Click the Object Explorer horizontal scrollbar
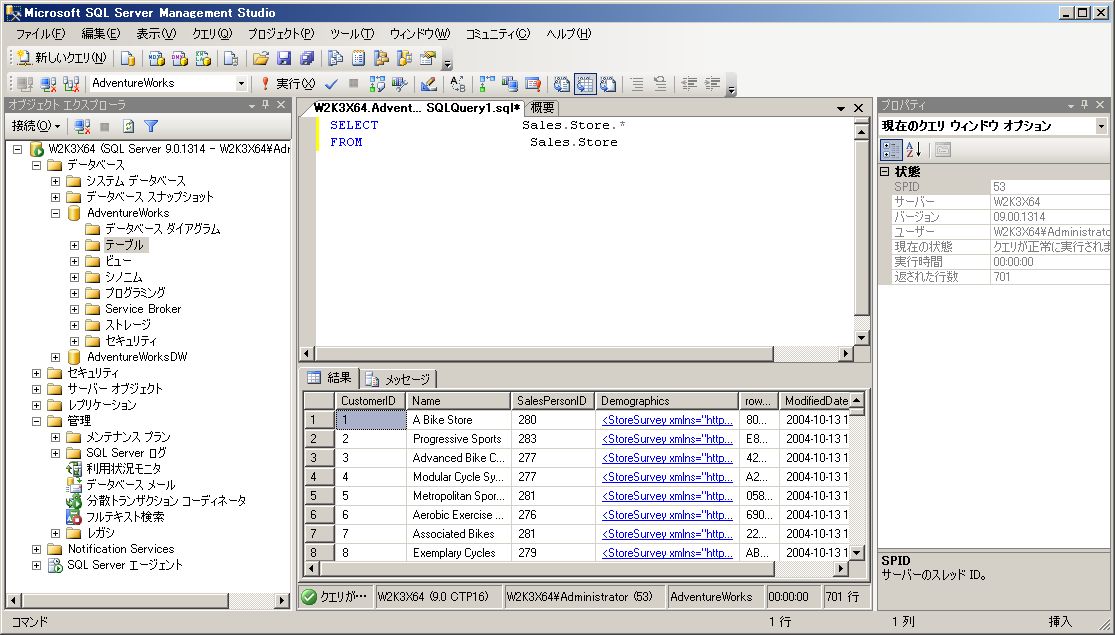Screen dimensions: 1115x635 pos(149,600)
